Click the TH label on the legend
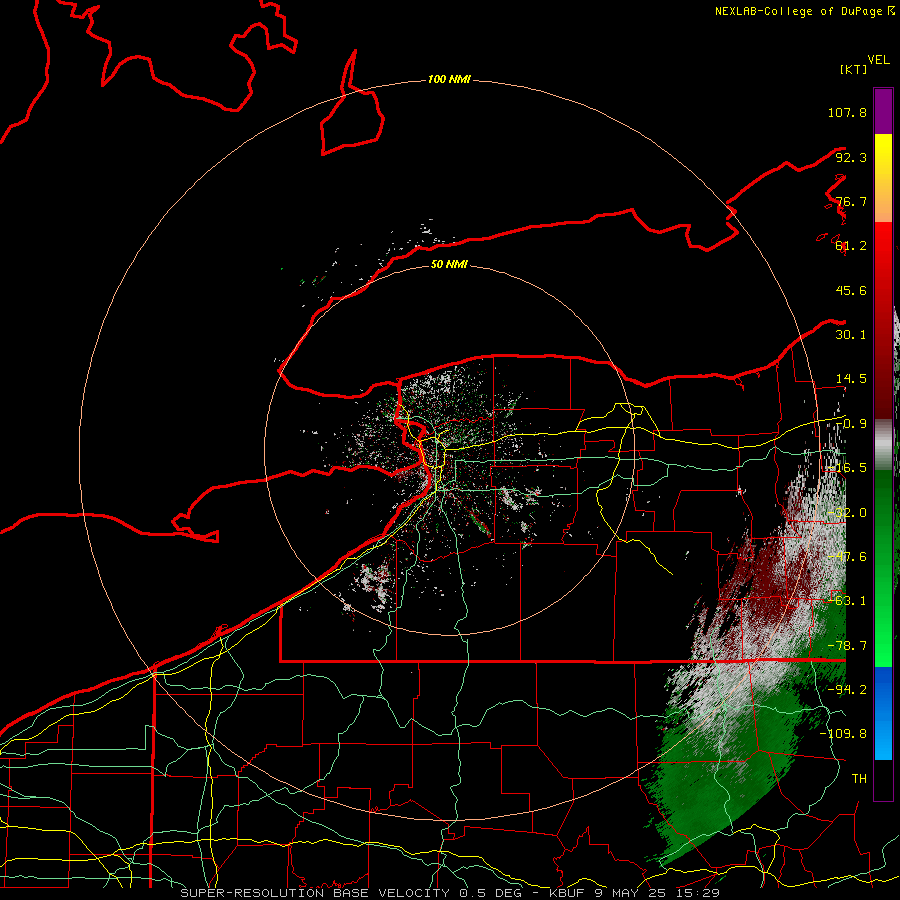Screen dimensions: 900x900 [x=859, y=779]
